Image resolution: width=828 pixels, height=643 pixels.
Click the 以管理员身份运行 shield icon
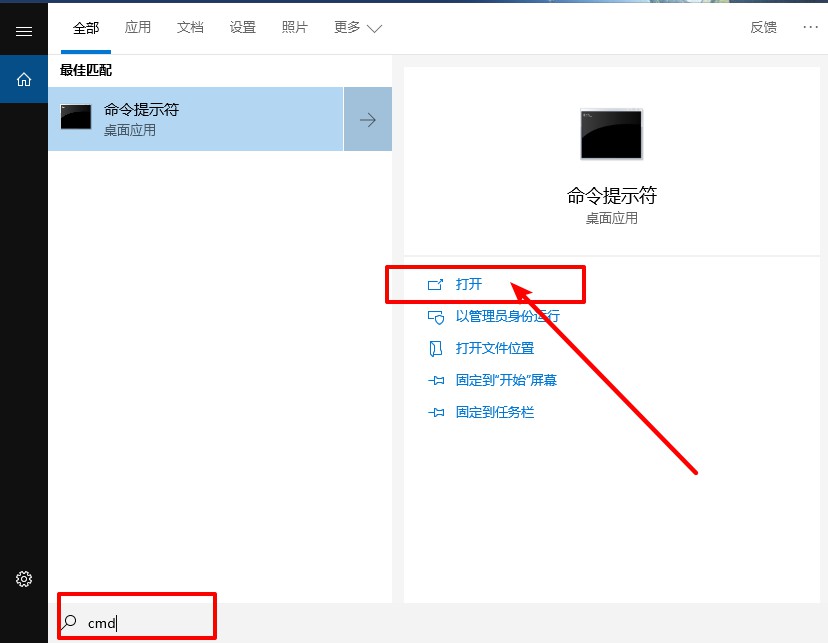click(437, 316)
